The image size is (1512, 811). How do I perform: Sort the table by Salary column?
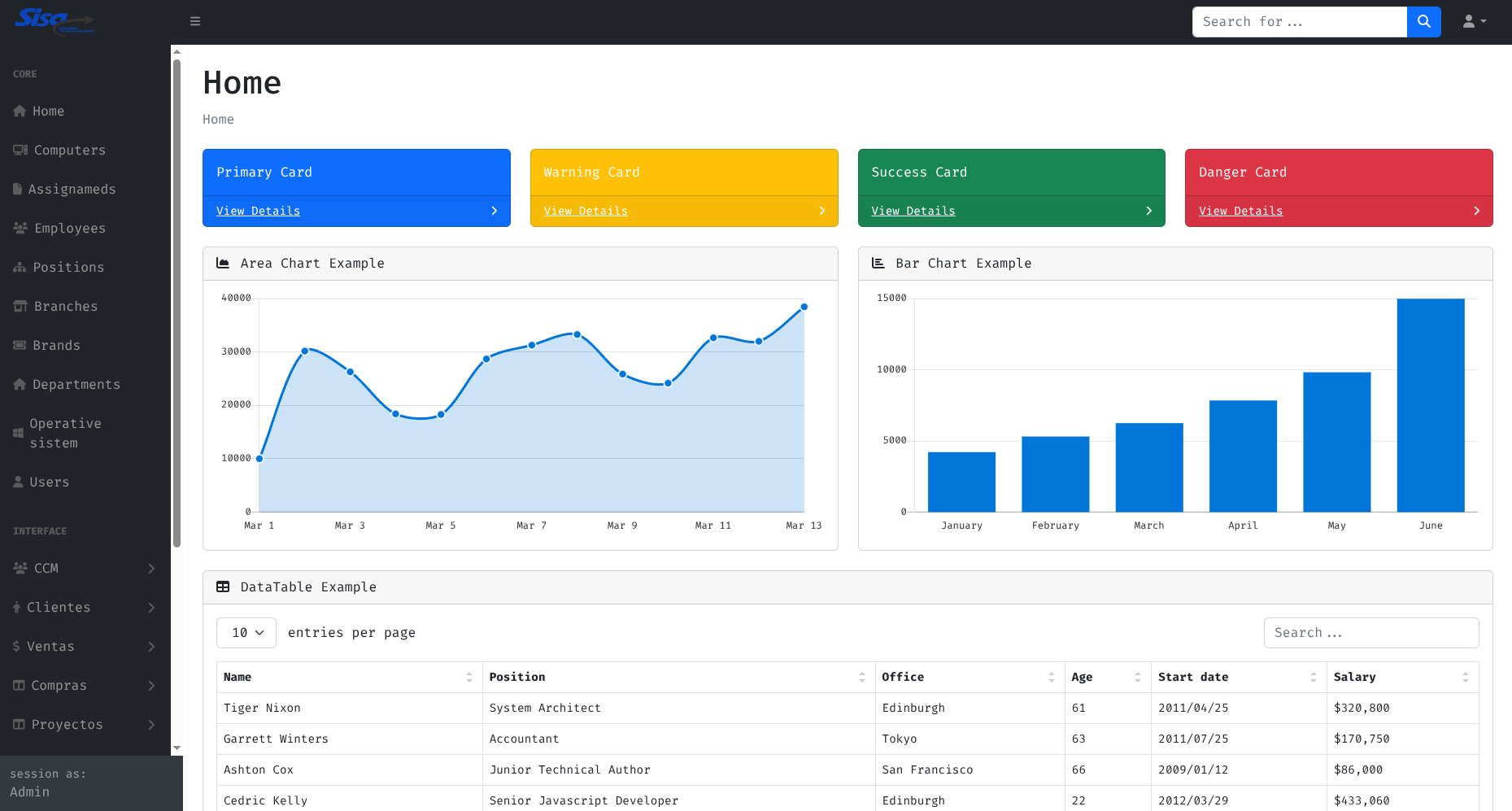[1402, 677]
